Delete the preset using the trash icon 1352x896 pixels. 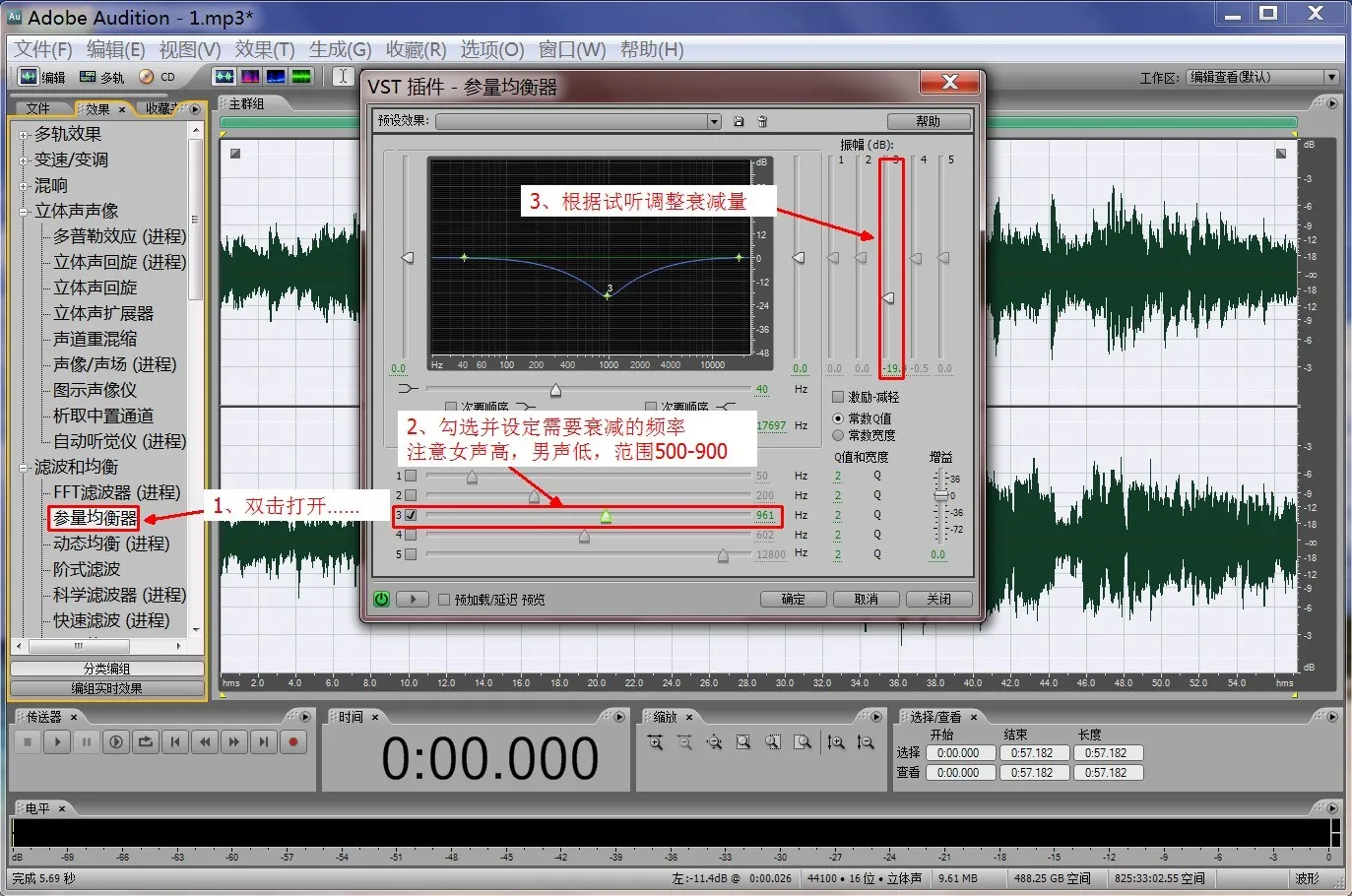(762, 121)
